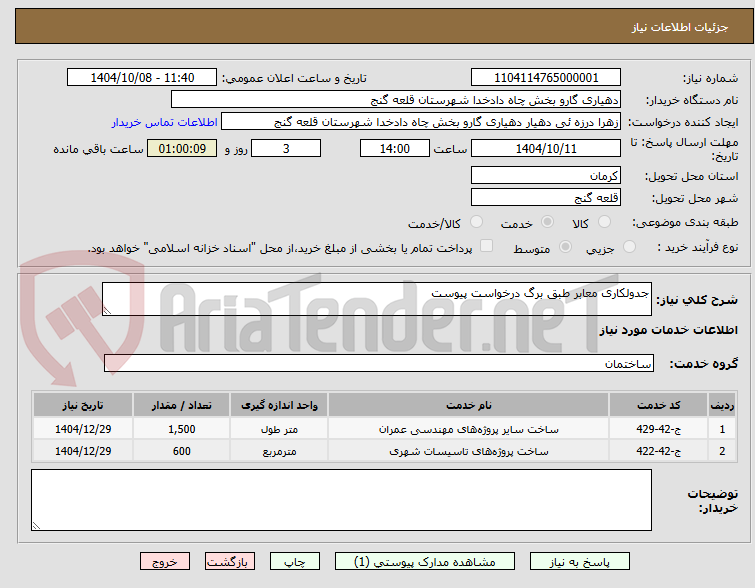Click ساخت سایر پروژه‌های مهندسی عمران cell
Image resolution: width=755 pixels, height=588 pixels.
(x=469, y=429)
